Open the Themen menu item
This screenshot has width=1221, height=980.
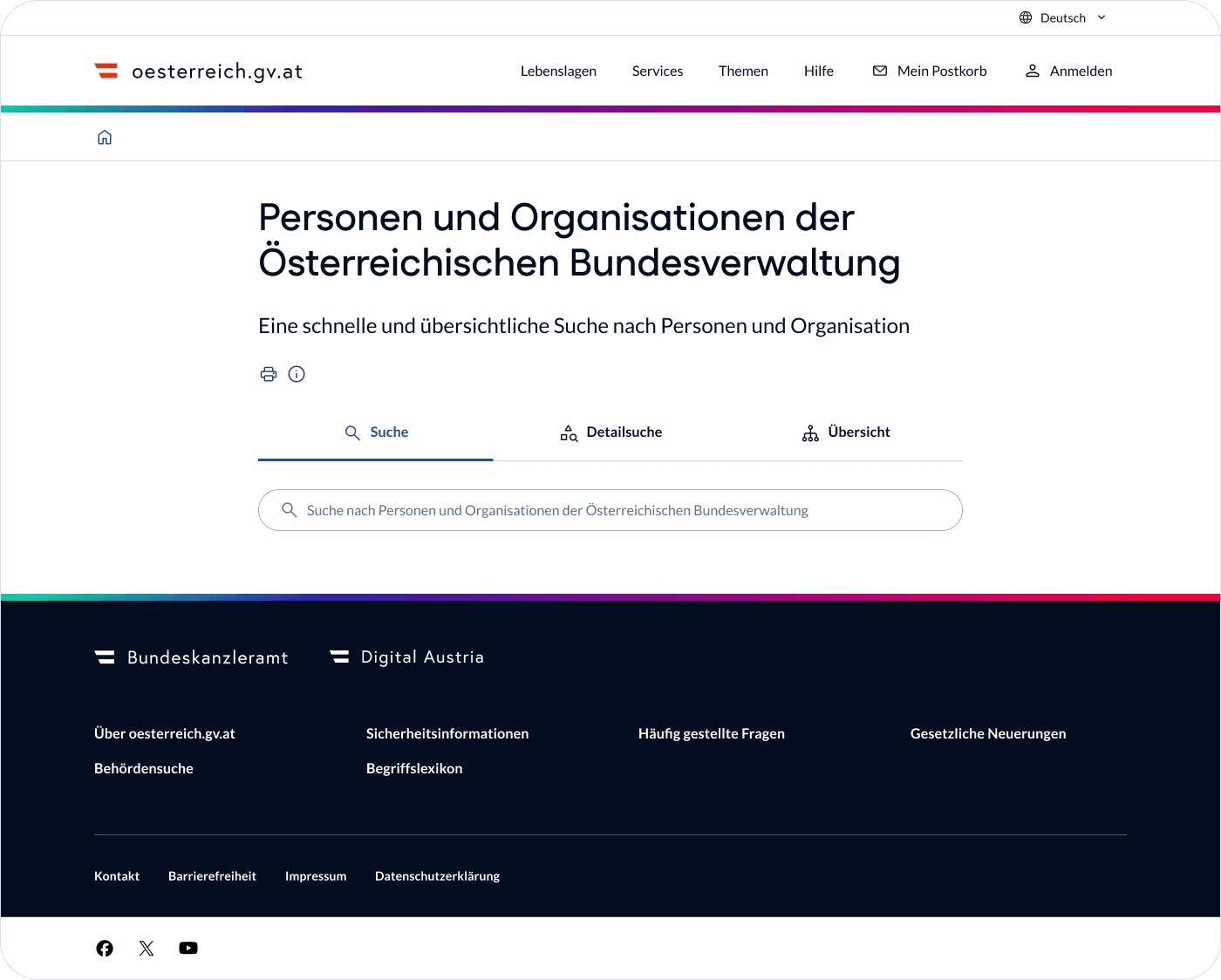(743, 71)
